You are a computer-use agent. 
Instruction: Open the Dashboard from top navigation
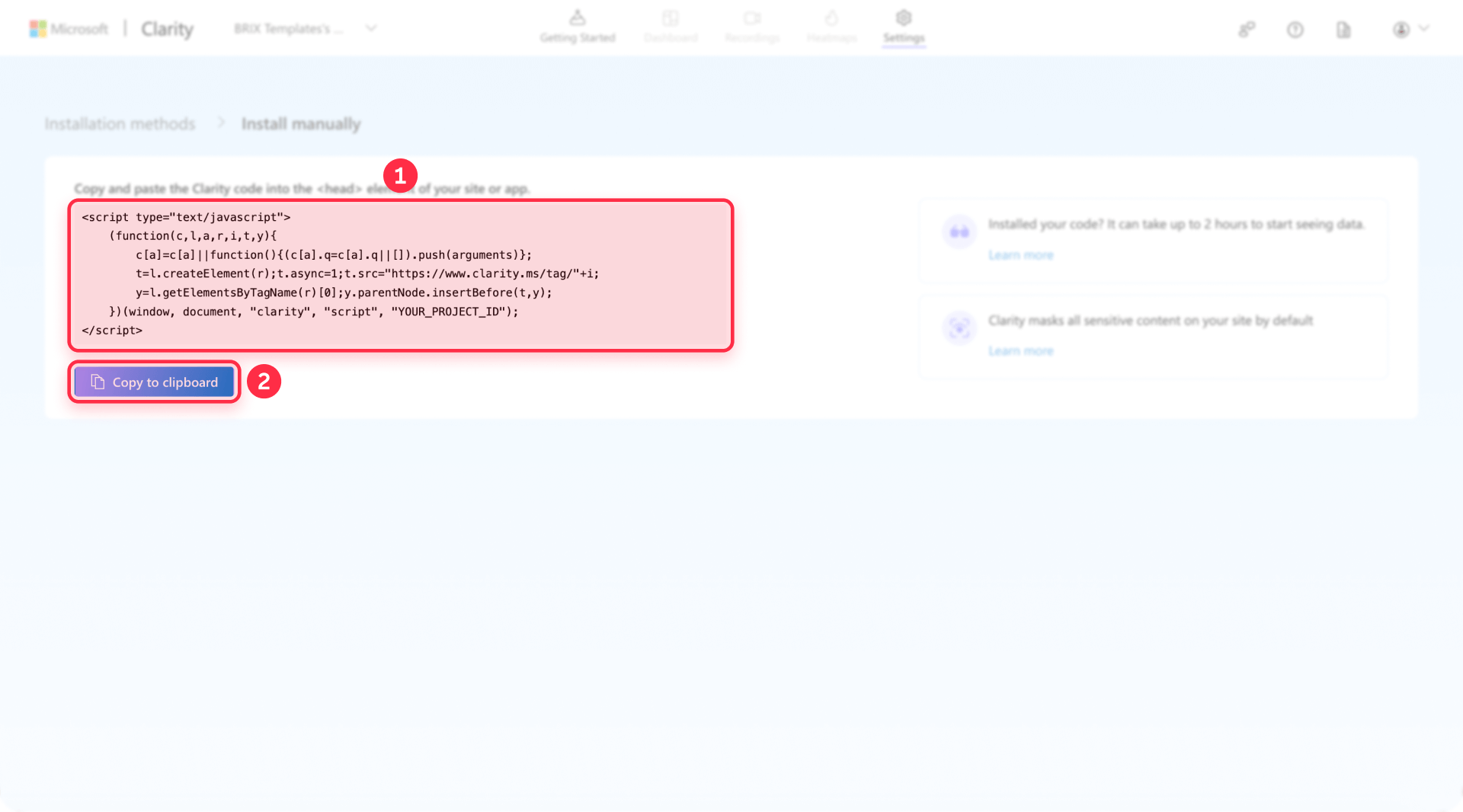pos(671,18)
